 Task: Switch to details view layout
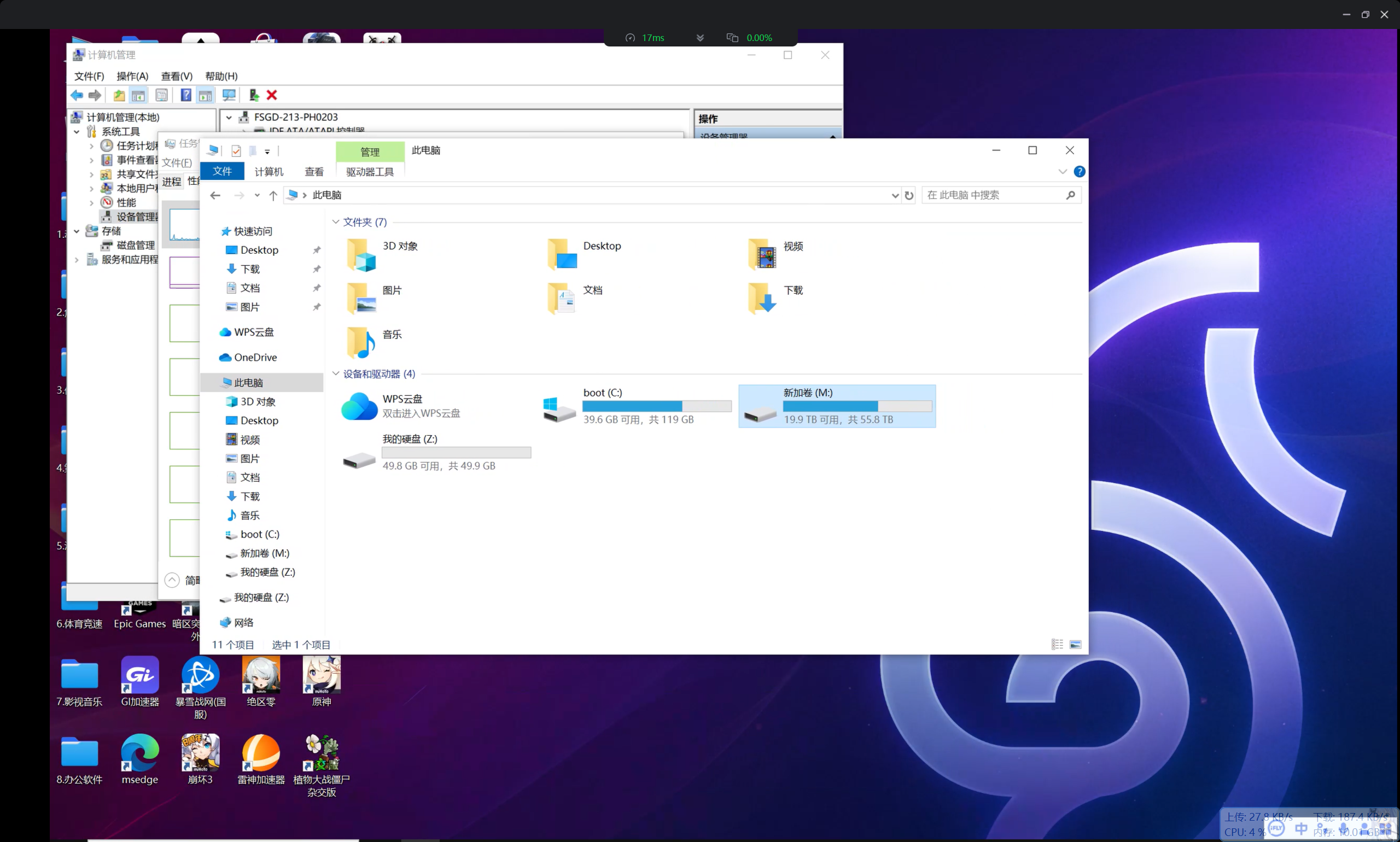pos(1057,644)
